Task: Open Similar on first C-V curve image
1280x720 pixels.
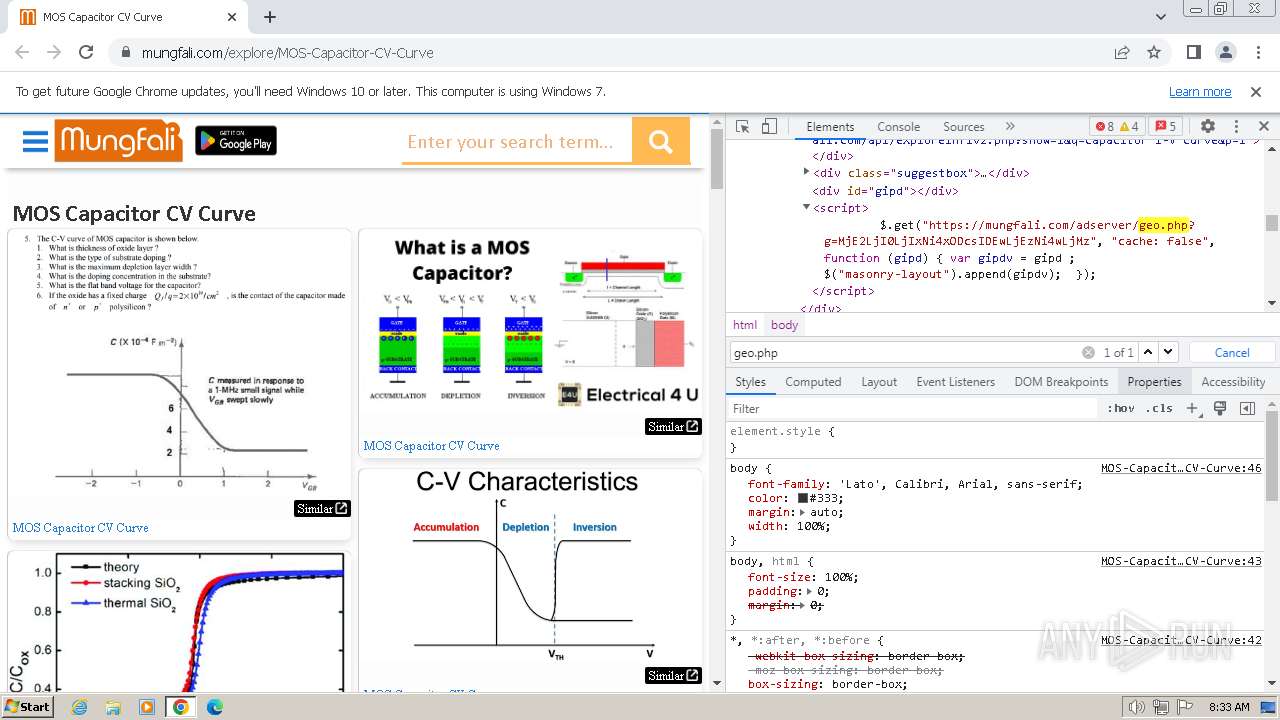Action: pyautogui.click(x=322, y=508)
